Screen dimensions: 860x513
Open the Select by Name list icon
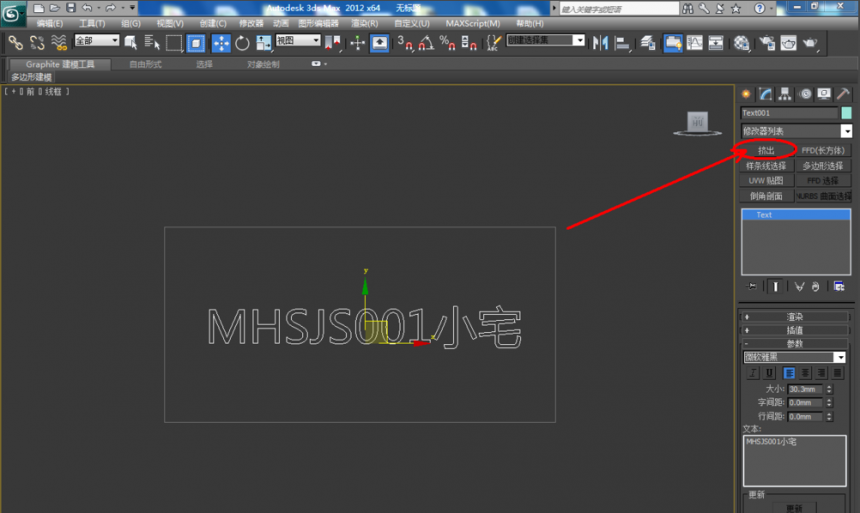152,43
